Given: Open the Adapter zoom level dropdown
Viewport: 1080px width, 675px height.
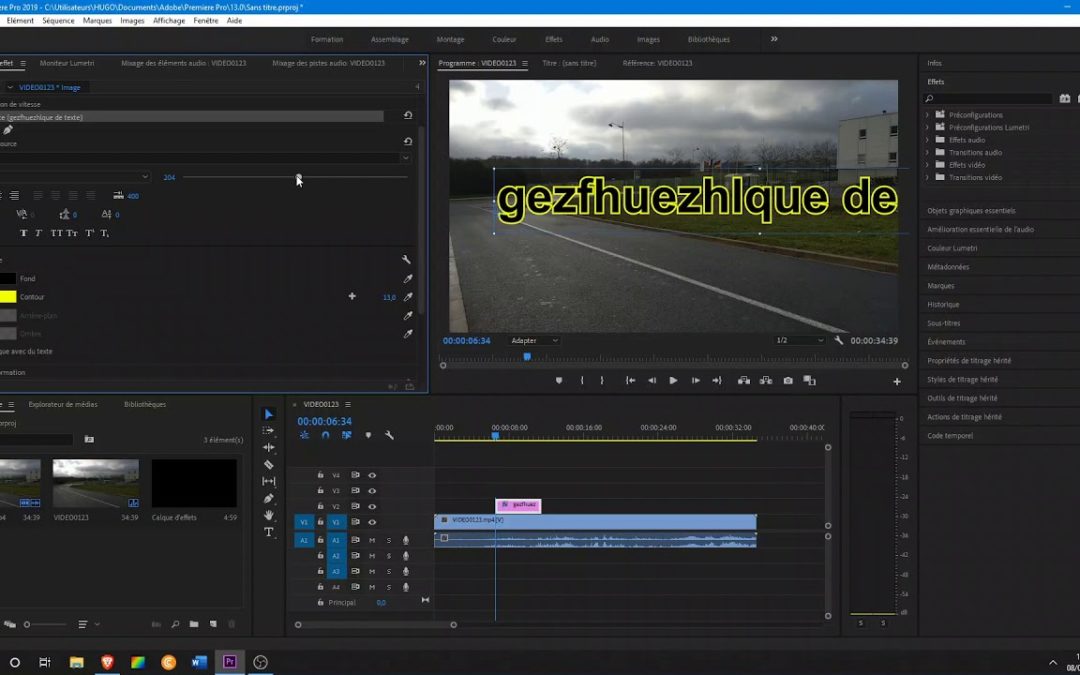Looking at the screenshot, I should point(533,340).
